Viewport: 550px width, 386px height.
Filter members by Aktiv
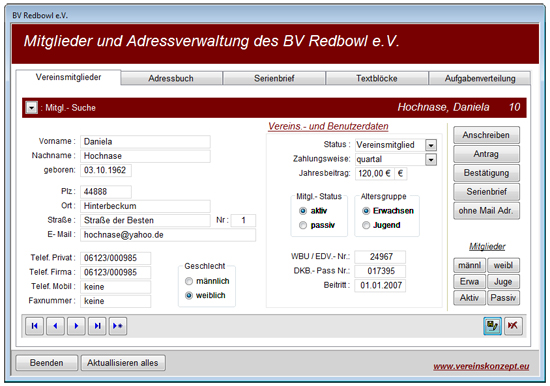(x=469, y=298)
